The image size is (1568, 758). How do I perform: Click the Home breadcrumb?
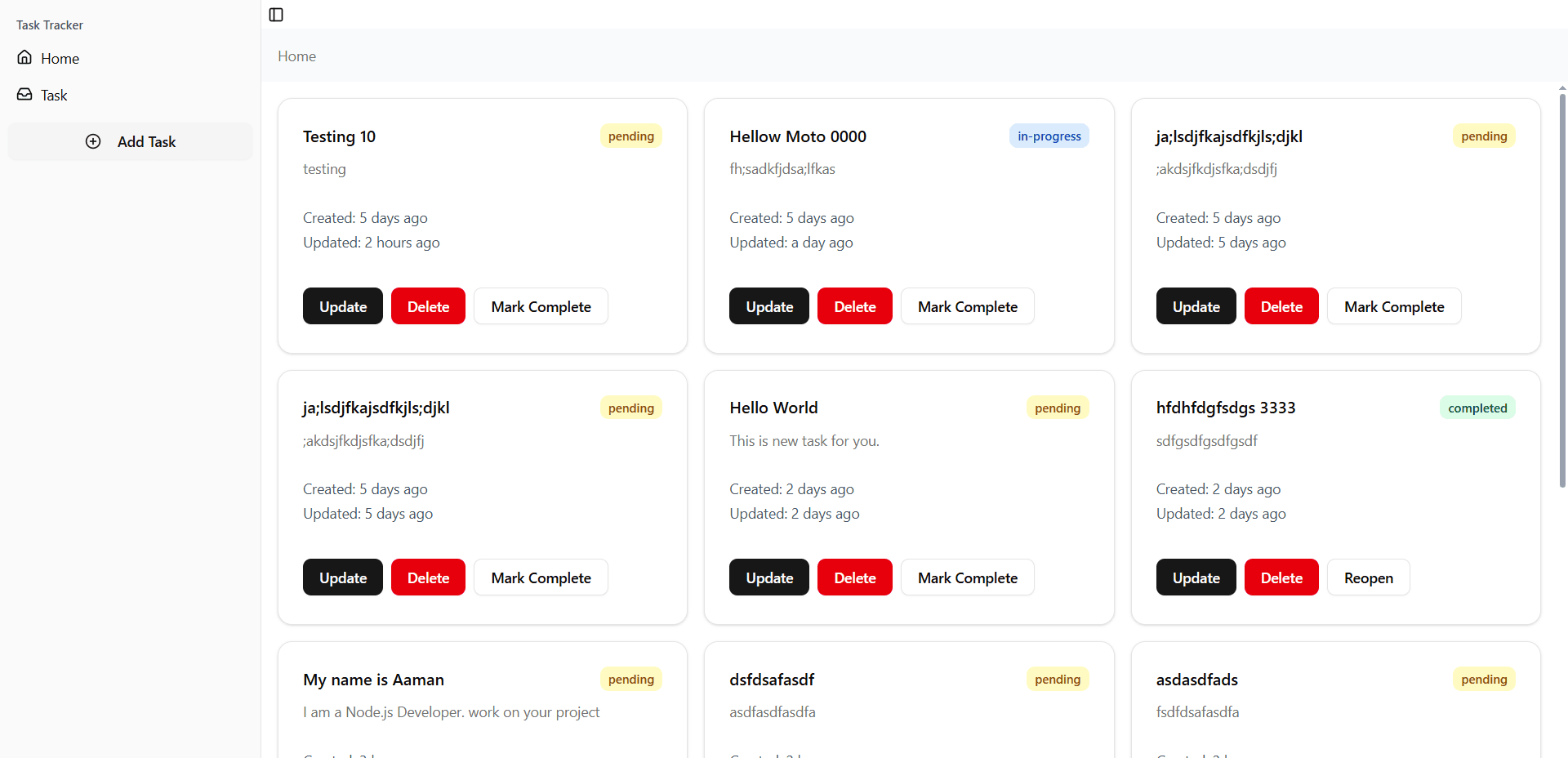tap(296, 56)
